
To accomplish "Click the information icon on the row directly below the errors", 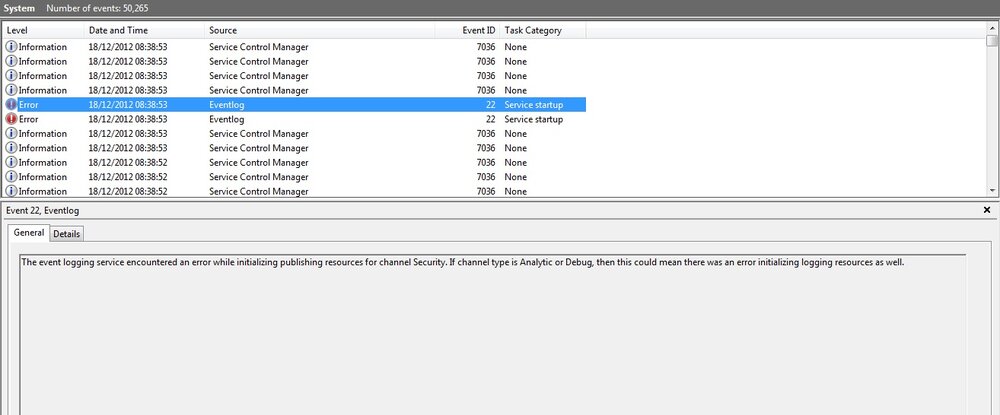I will click(11, 134).
